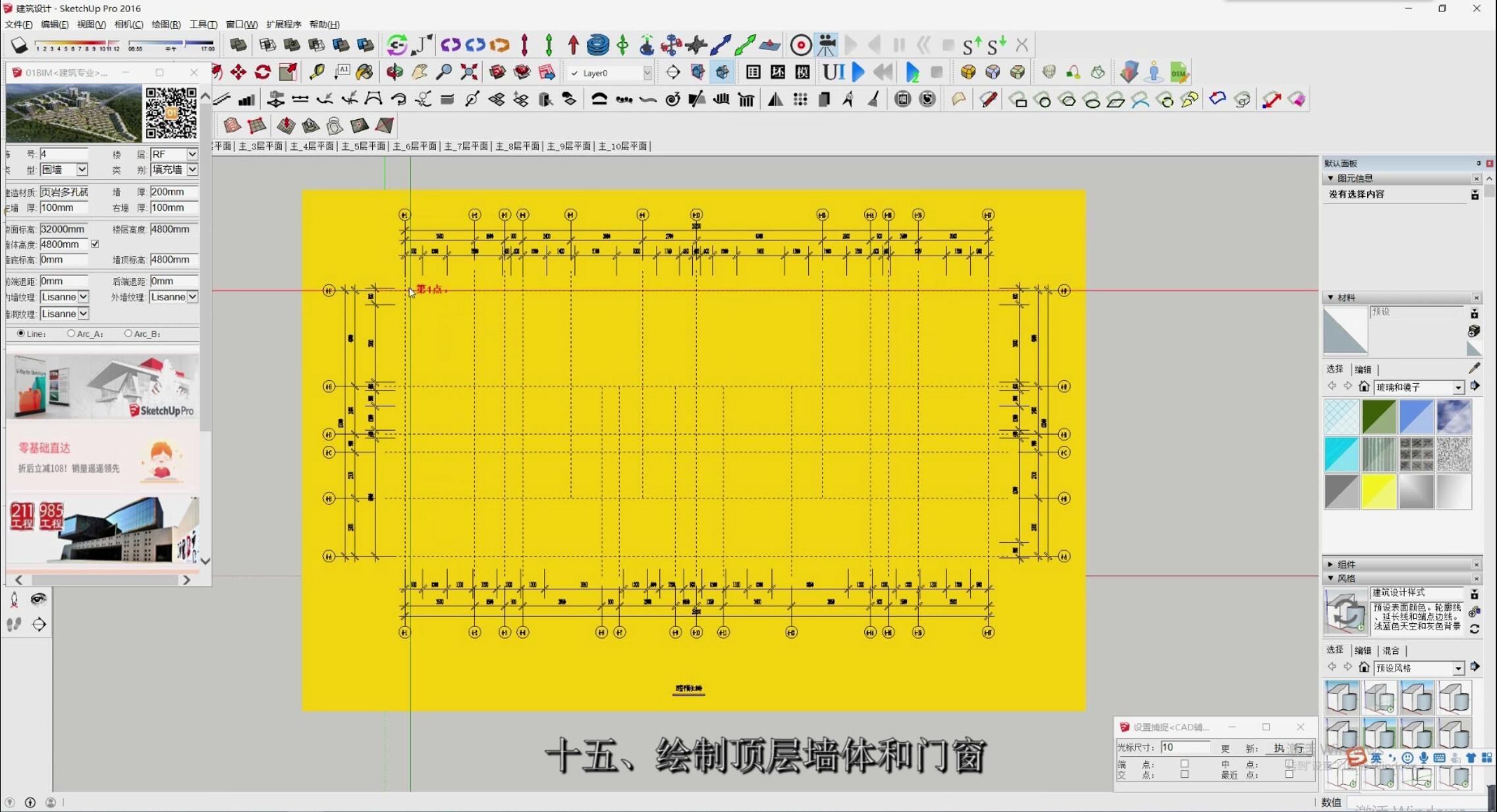Expand the 组件 components panel section
1497x812 pixels.
click(1330, 564)
